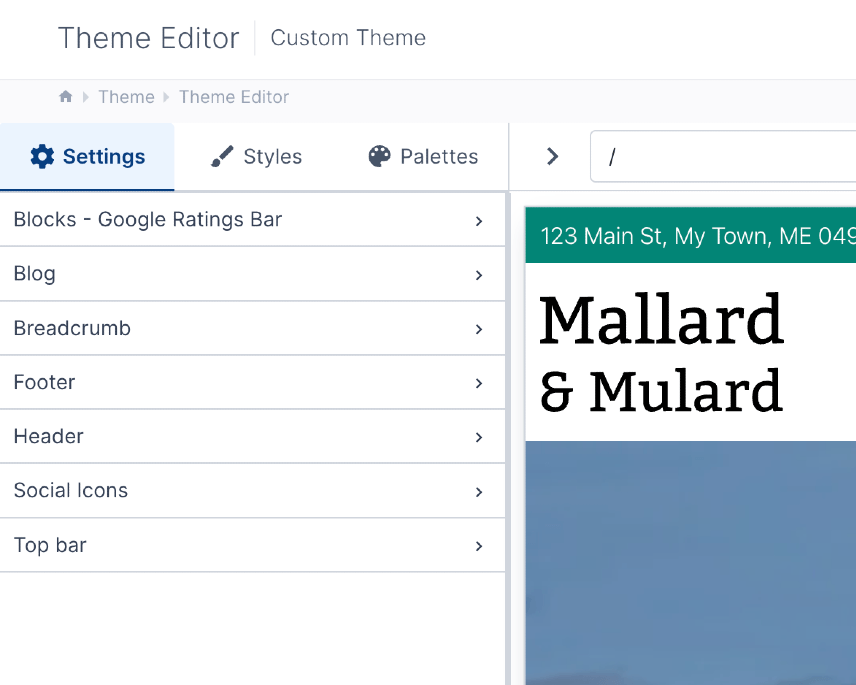Screen dimensions: 856x685
Task: Click Theme Editor in the breadcrumb trail
Action: point(233,96)
